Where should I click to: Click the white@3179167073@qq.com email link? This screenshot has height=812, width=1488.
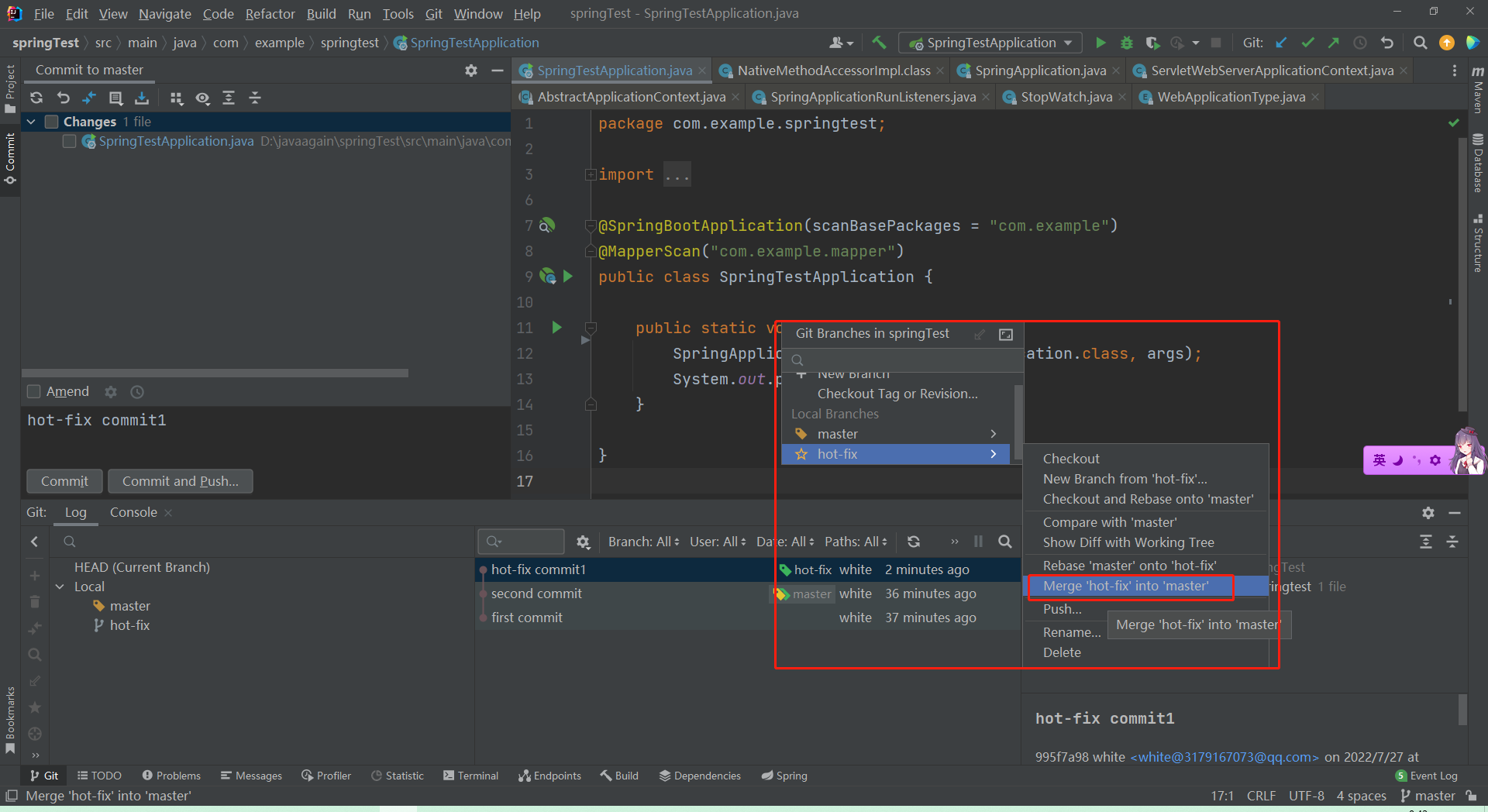[x=1224, y=757]
